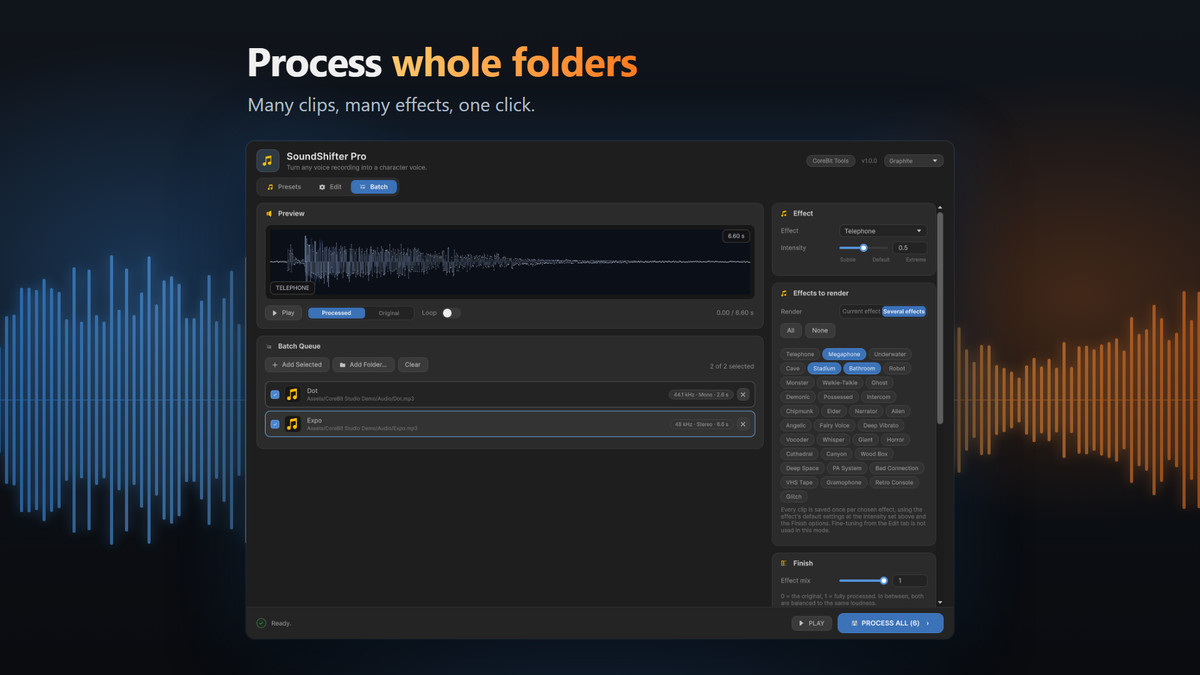The image size is (1200, 675).
Task: Adjust the Effect mix slider
Action: click(x=864, y=580)
